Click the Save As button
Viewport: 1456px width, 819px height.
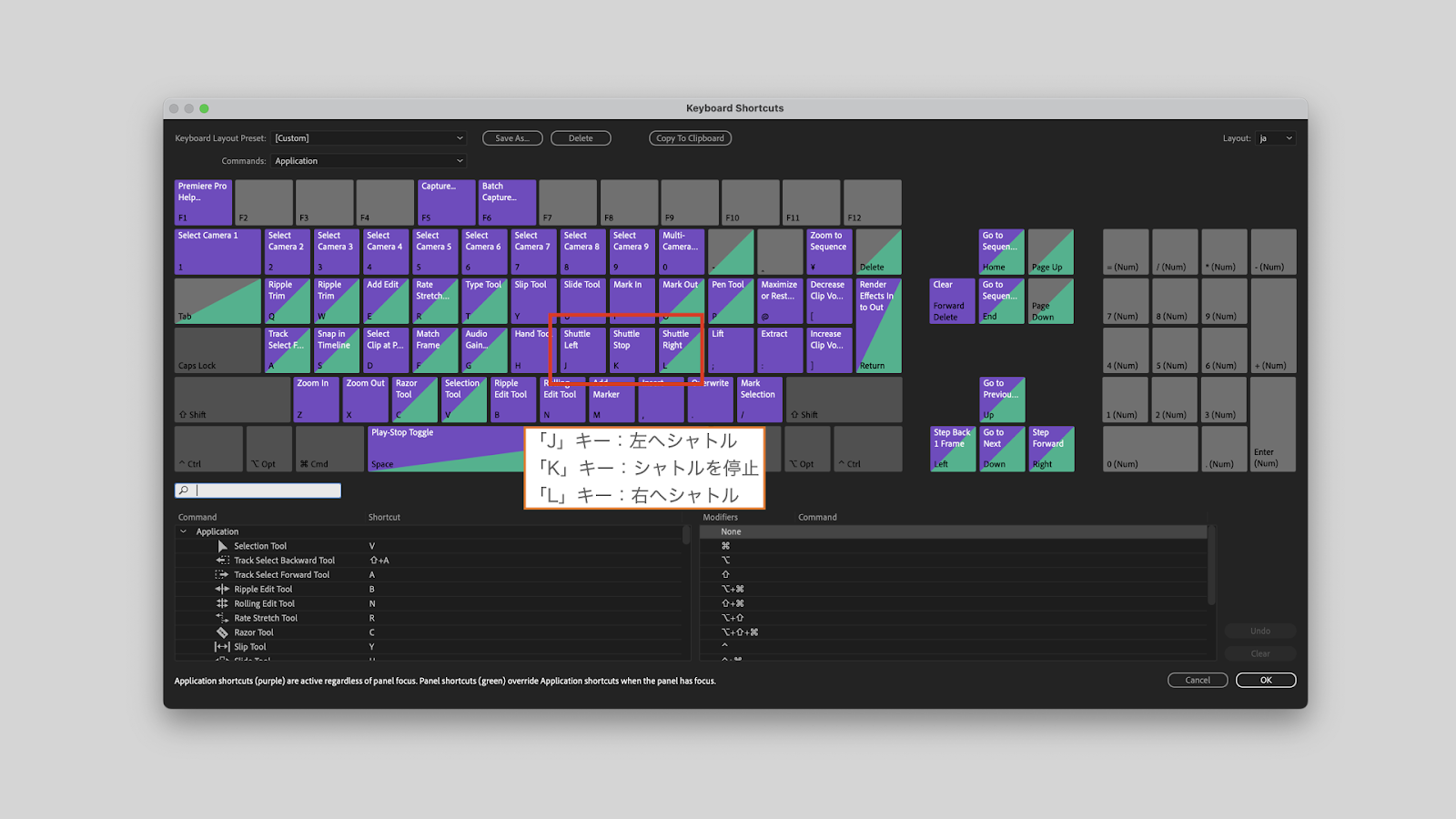click(x=512, y=138)
